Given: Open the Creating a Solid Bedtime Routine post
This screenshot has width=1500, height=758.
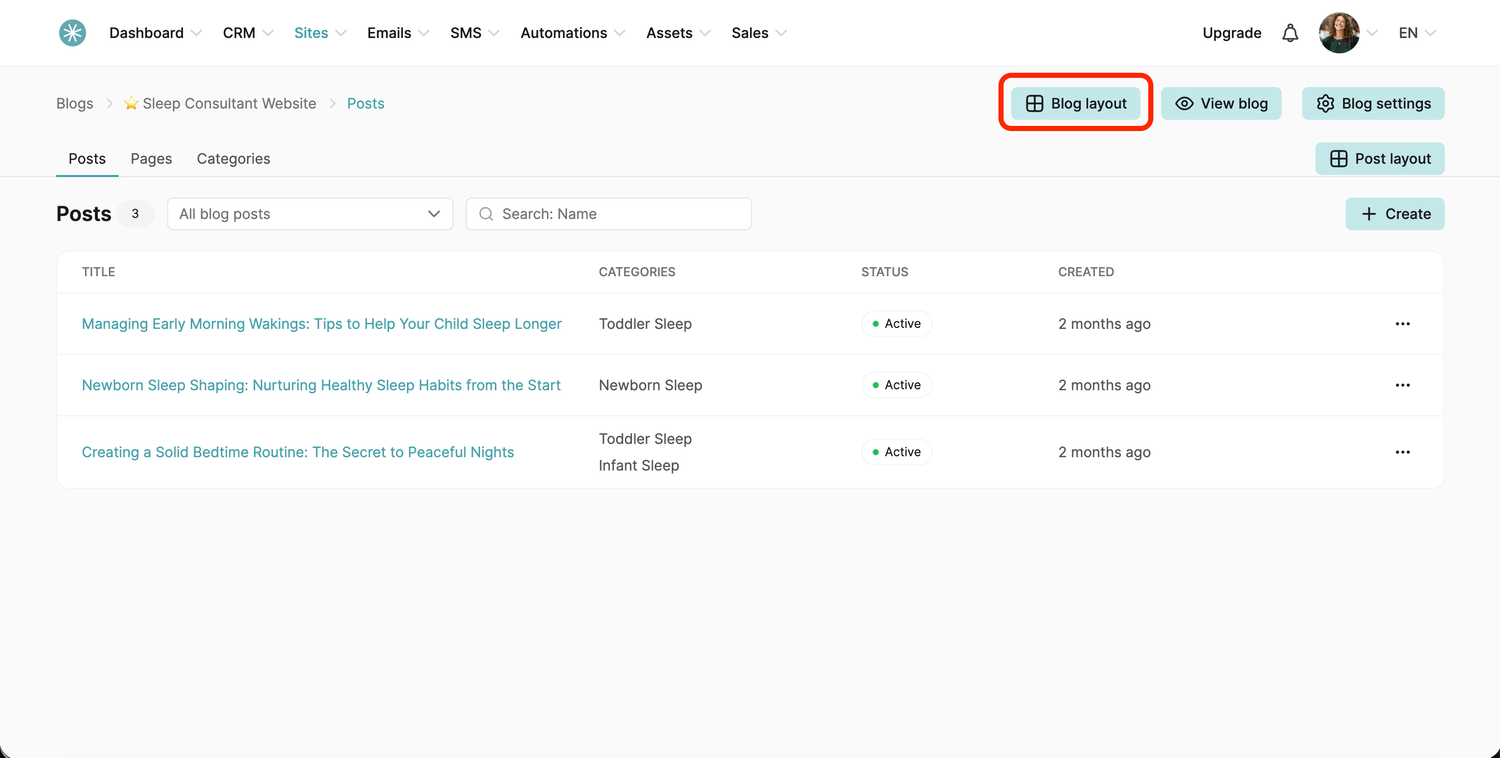Looking at the screenshot, I should point(298,452).
